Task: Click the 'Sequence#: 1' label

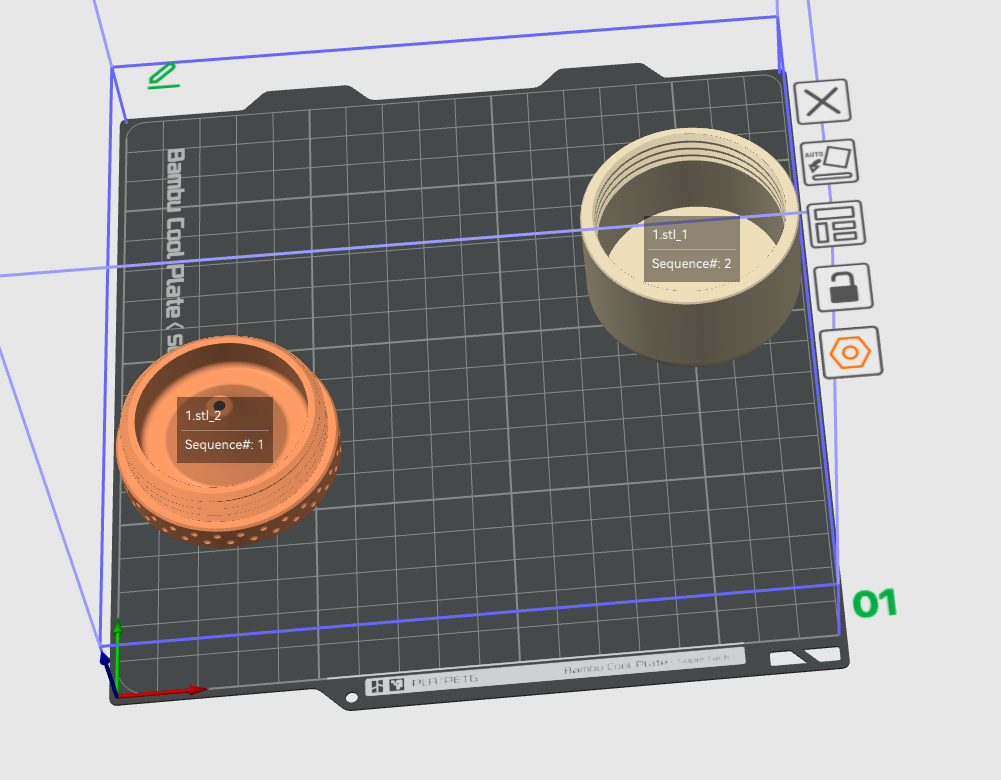Action: tap(224, 445)
